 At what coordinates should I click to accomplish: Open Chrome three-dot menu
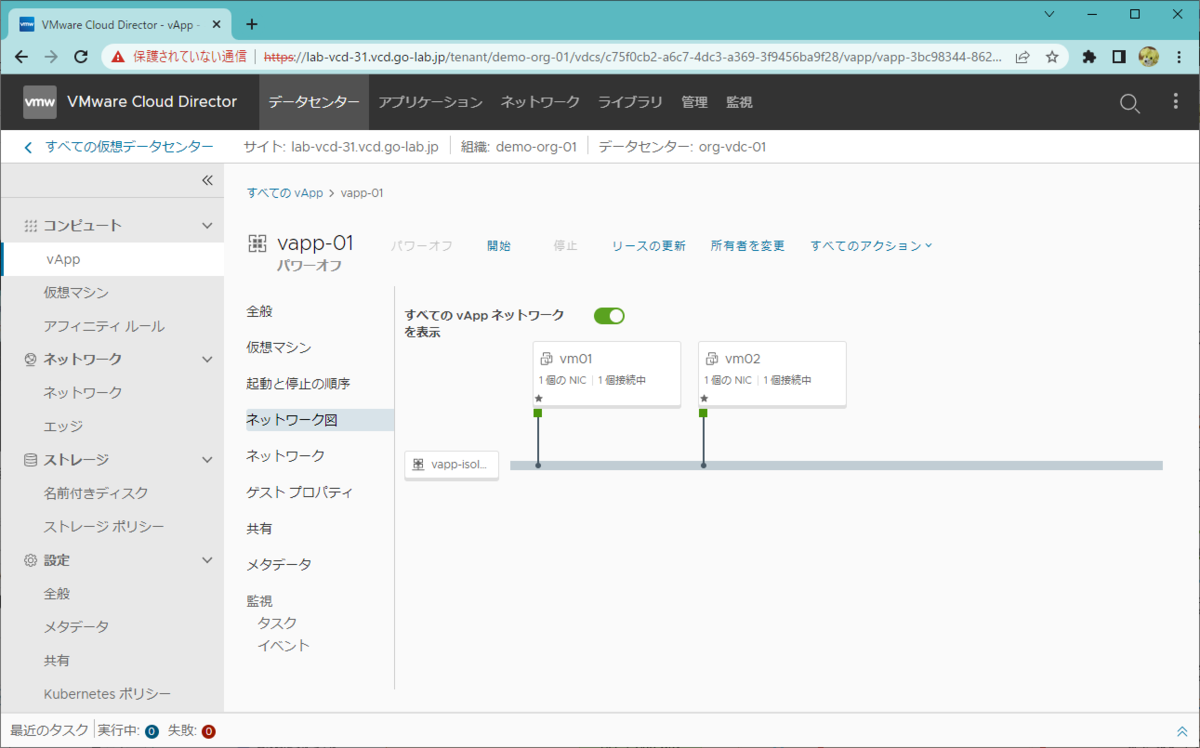1179,57
